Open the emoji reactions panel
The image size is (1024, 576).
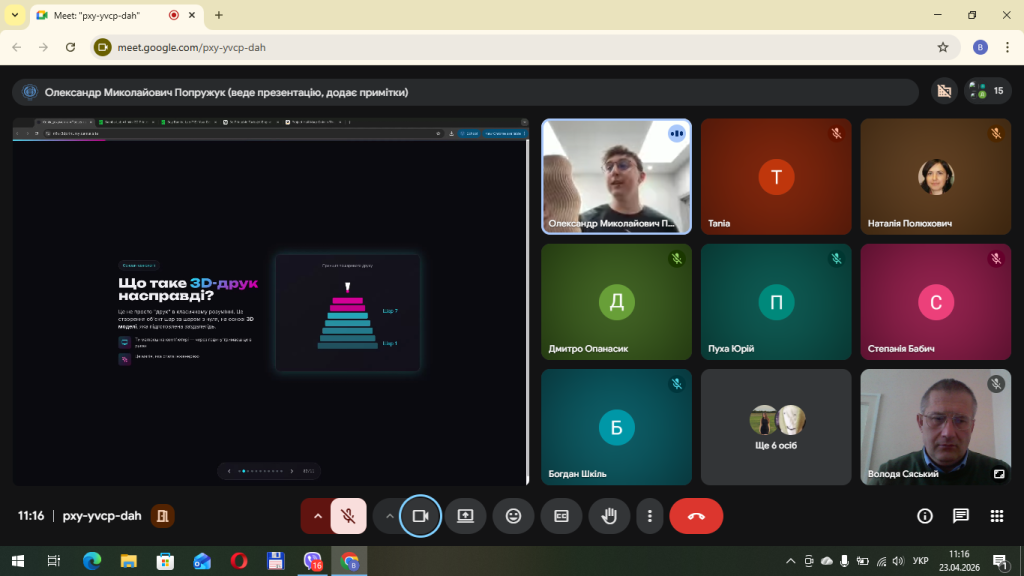(514, 516)
